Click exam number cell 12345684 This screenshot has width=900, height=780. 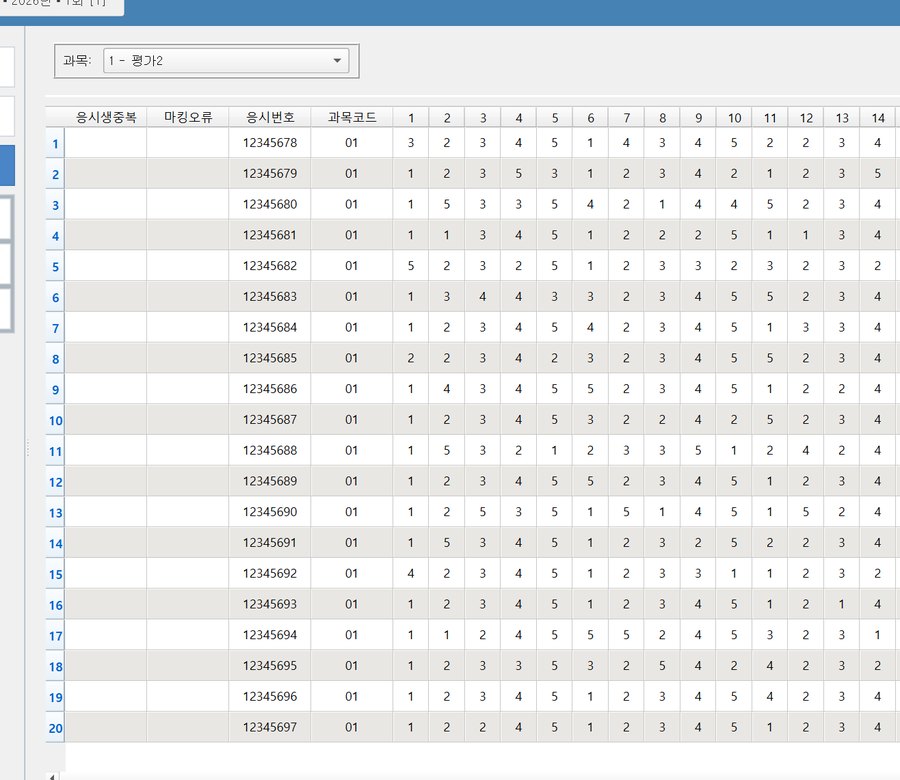[270, 327]
